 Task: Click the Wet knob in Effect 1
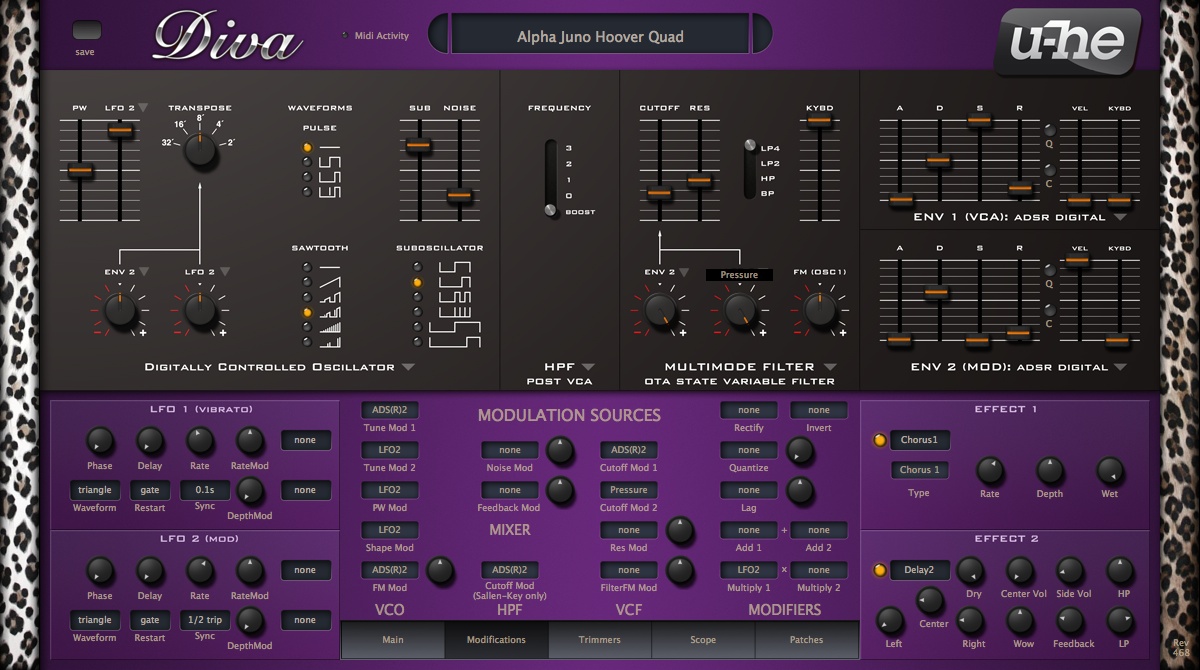point(1110,470)
